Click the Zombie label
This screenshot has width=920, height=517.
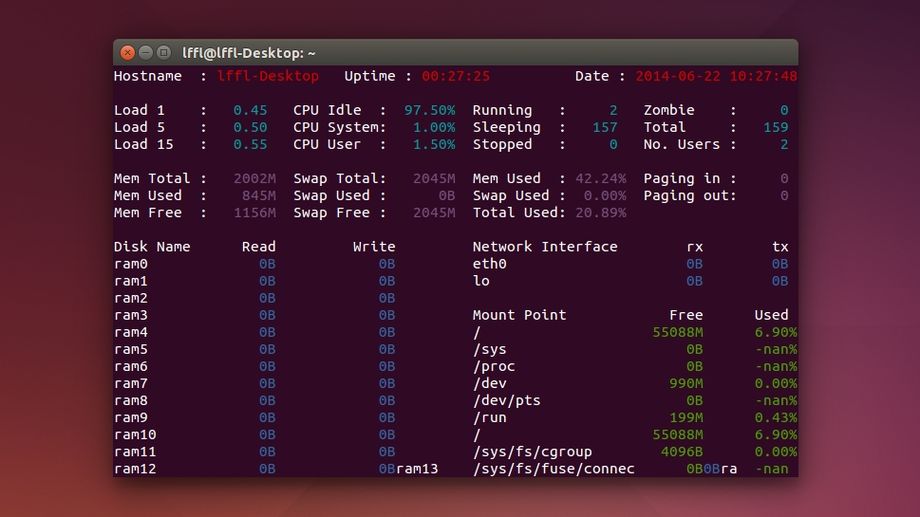669,110
